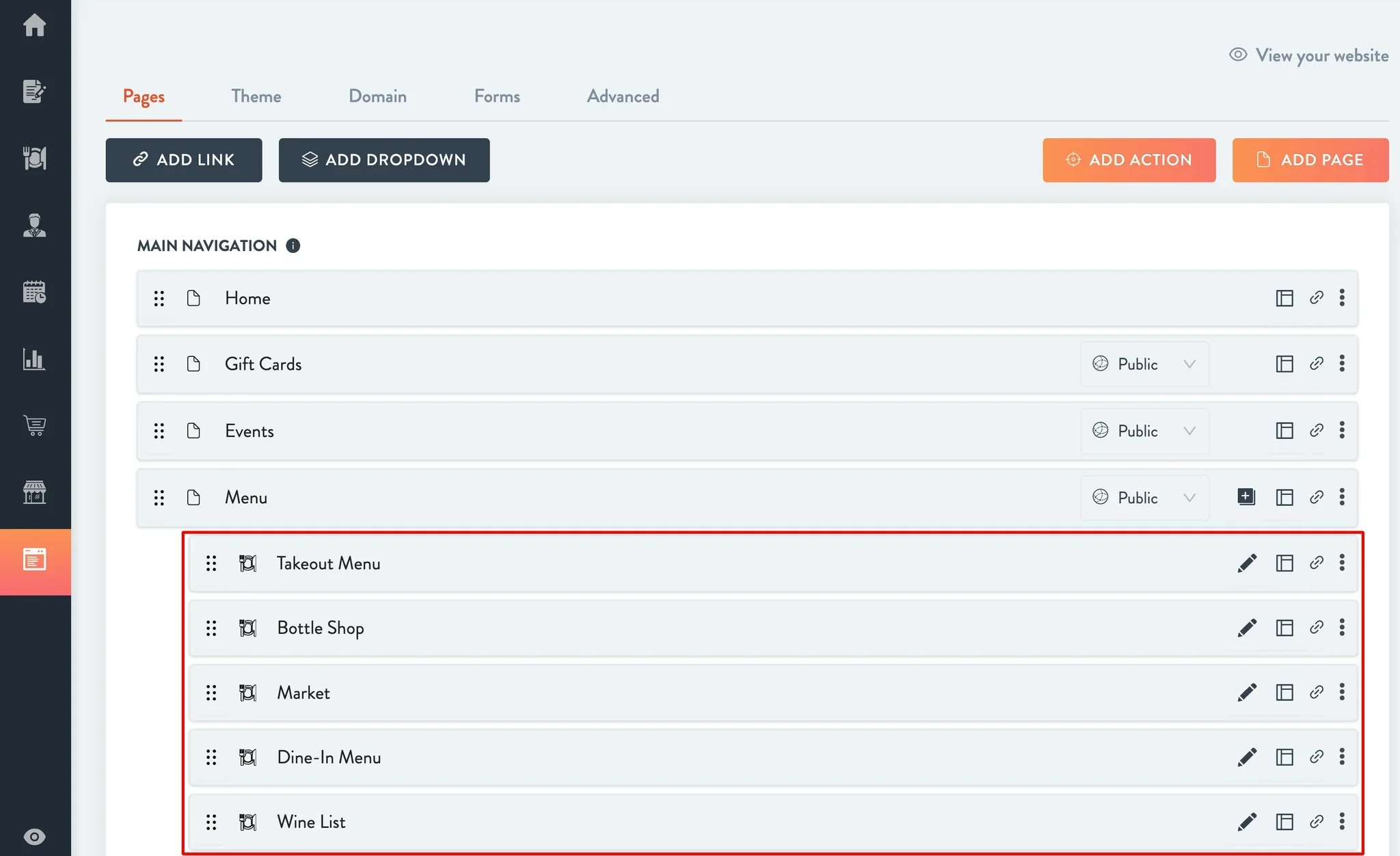
Task: Switch to the Theme tab
Action: tap(256, 96)
